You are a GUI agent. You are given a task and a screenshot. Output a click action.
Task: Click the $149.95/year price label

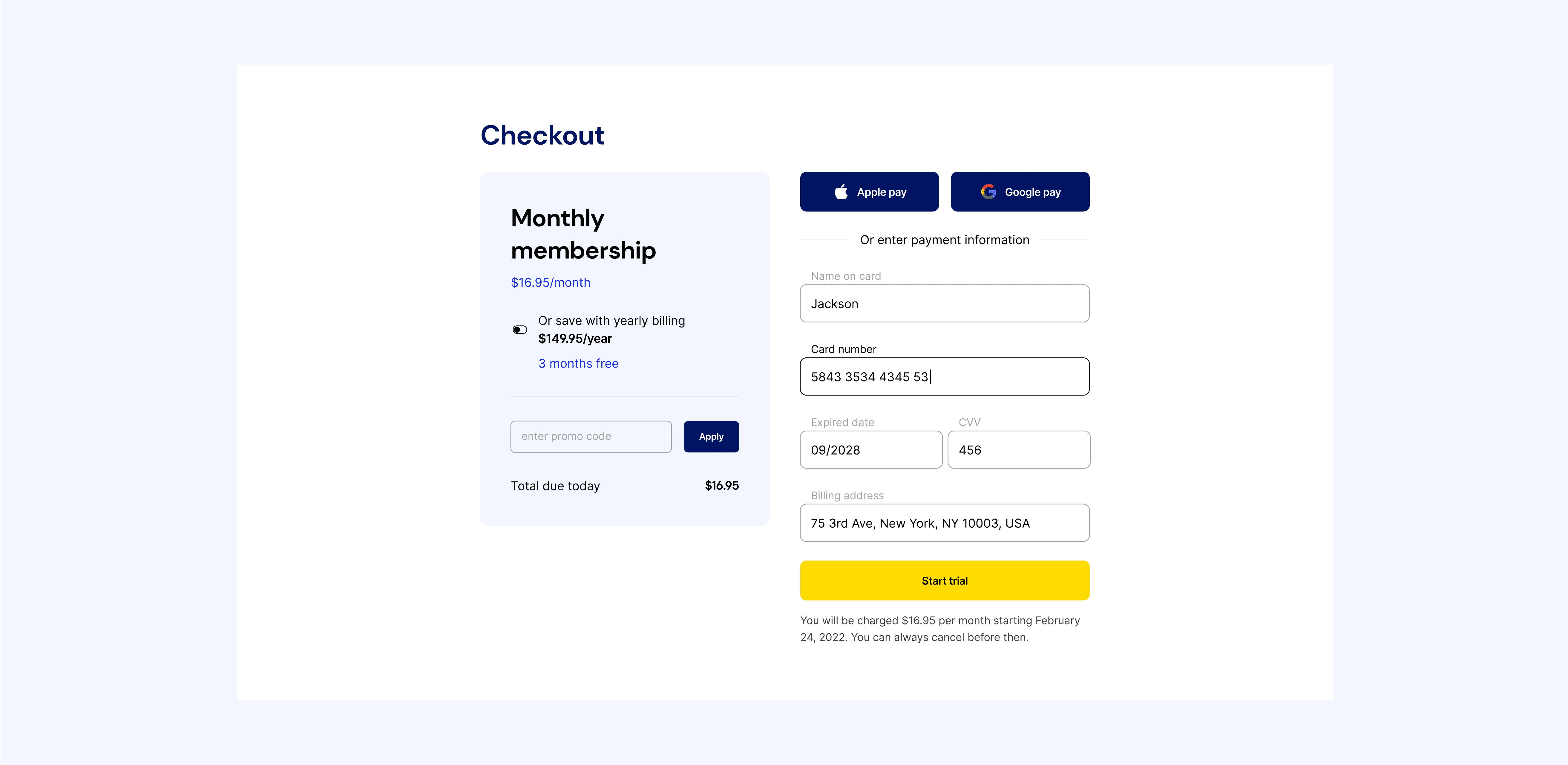point(575,339)
